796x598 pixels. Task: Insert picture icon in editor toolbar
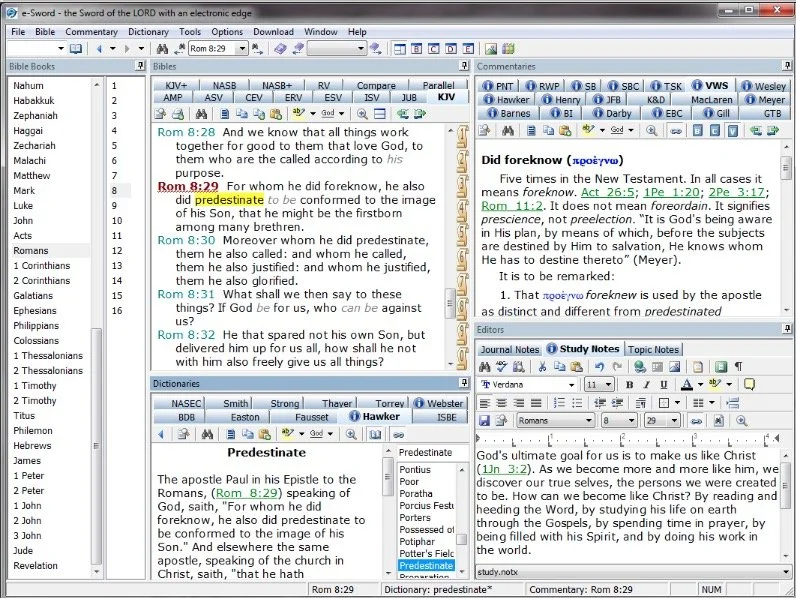[675, 367]
